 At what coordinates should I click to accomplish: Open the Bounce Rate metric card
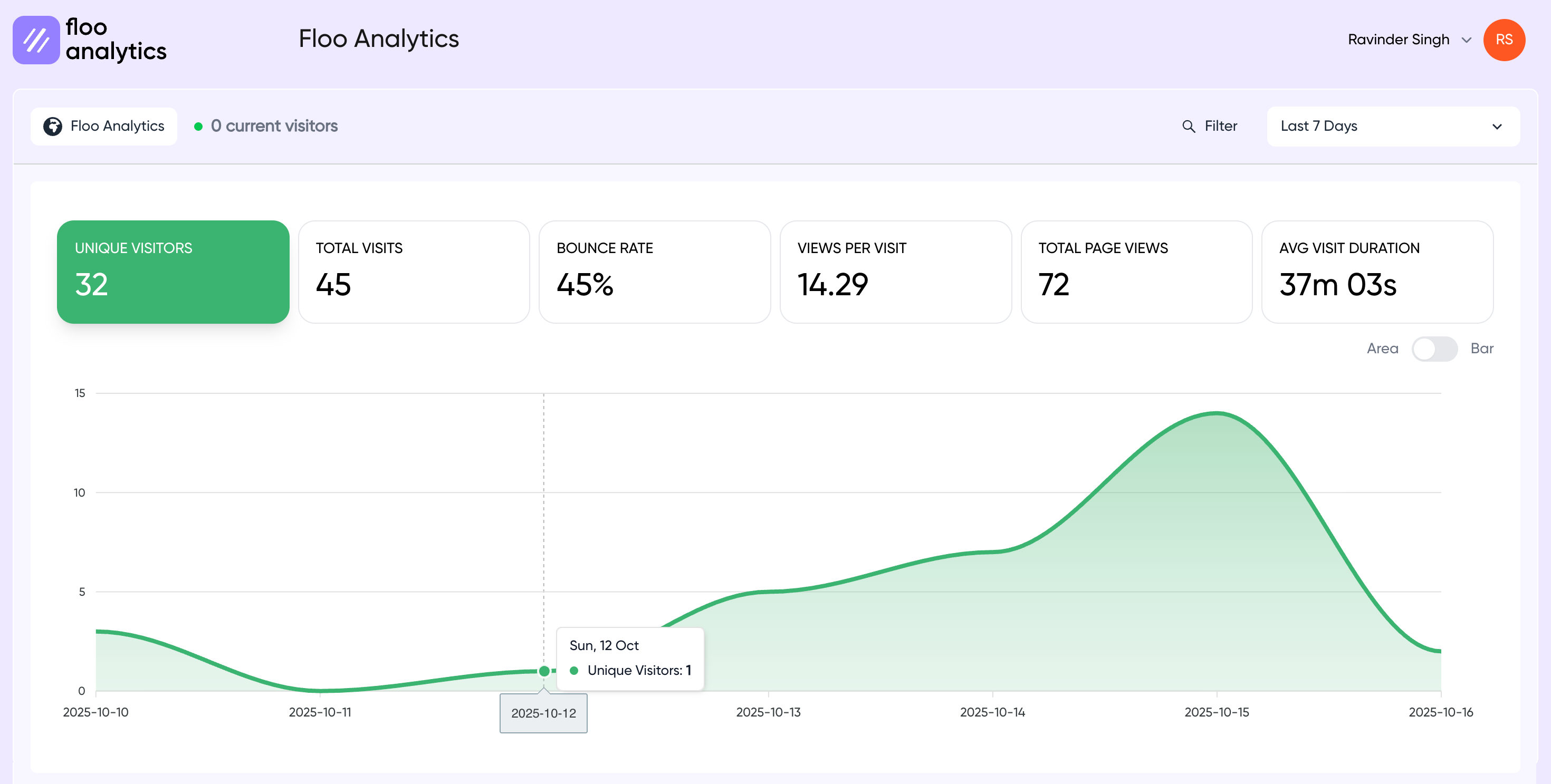(655, 272)
